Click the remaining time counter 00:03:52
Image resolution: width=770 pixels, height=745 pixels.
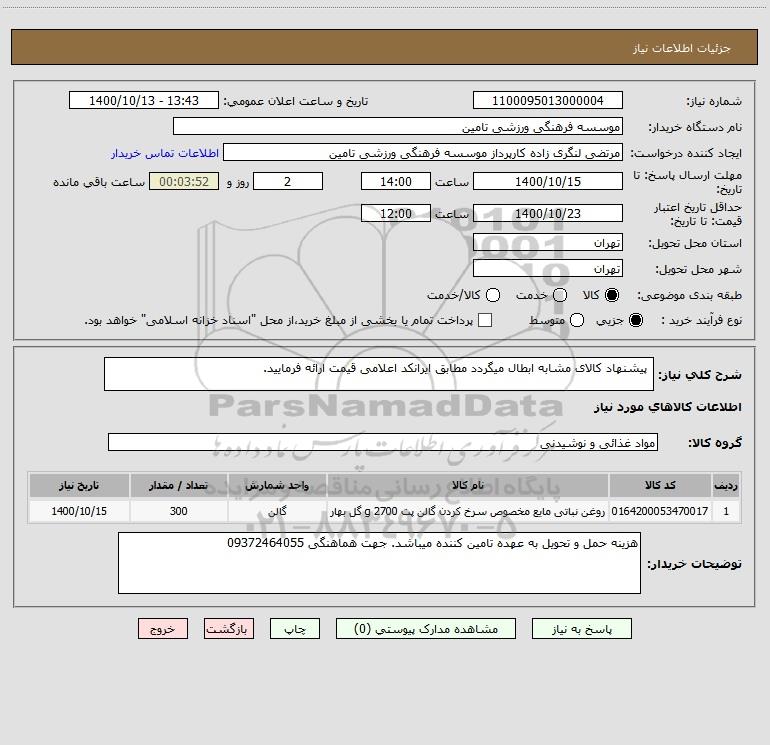click(x=184, y=181)
